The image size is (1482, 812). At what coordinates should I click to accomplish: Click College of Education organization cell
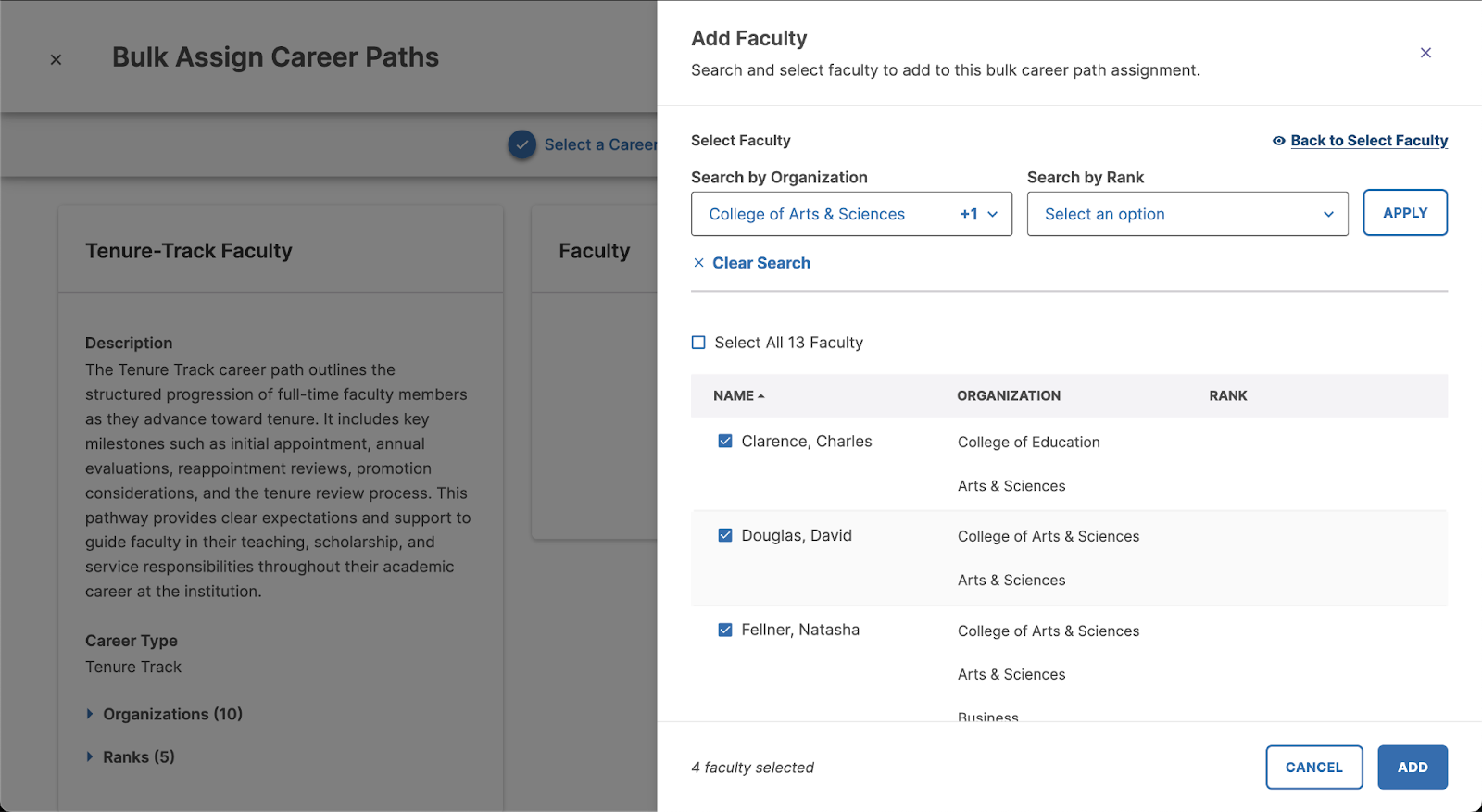click(x=1029, y=443)
